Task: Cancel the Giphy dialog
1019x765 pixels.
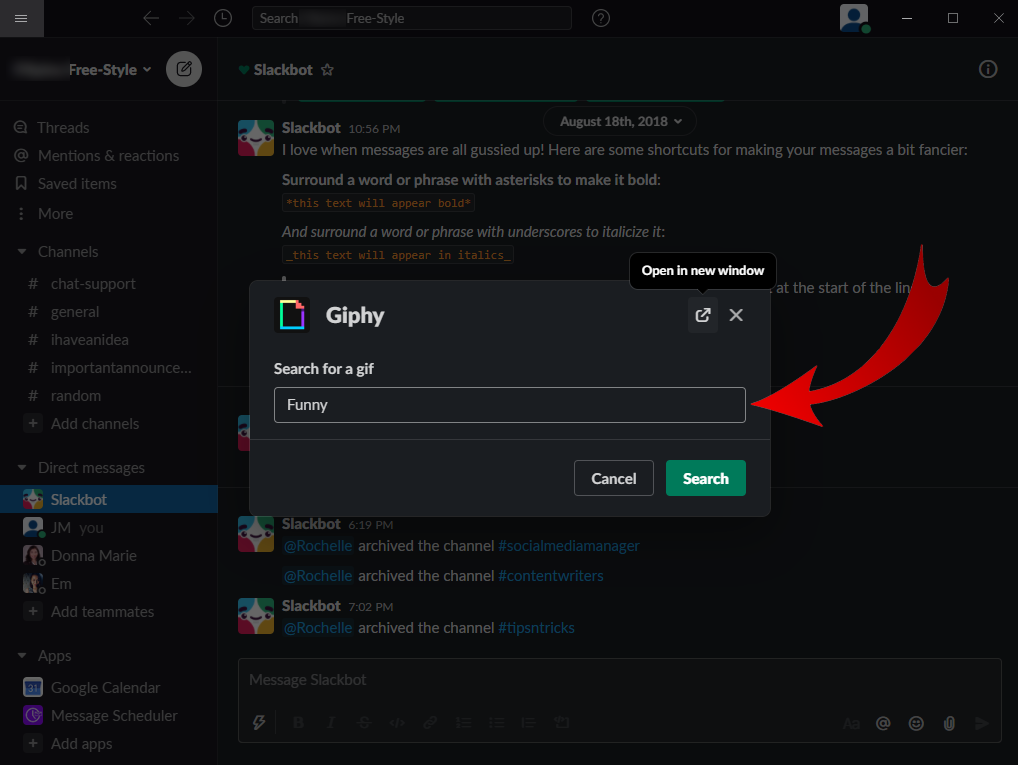Action: (613, 478)
